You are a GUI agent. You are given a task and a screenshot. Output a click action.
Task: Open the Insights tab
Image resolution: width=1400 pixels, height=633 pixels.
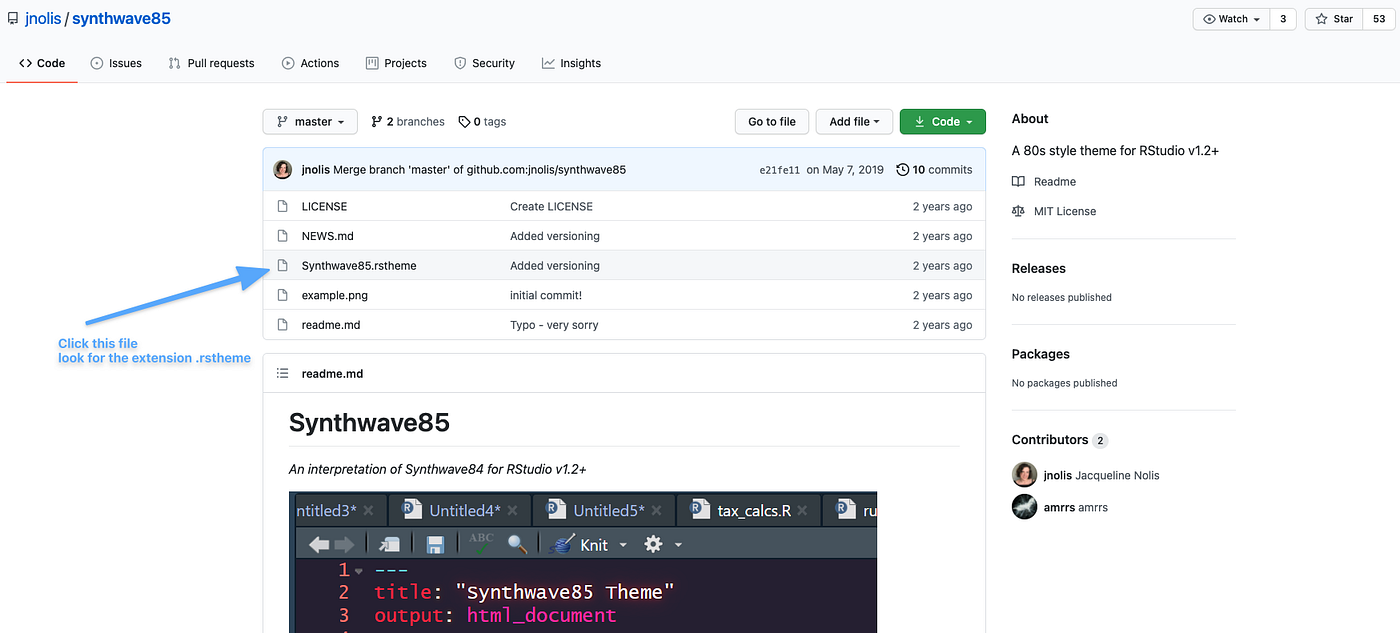pos(571,63)
